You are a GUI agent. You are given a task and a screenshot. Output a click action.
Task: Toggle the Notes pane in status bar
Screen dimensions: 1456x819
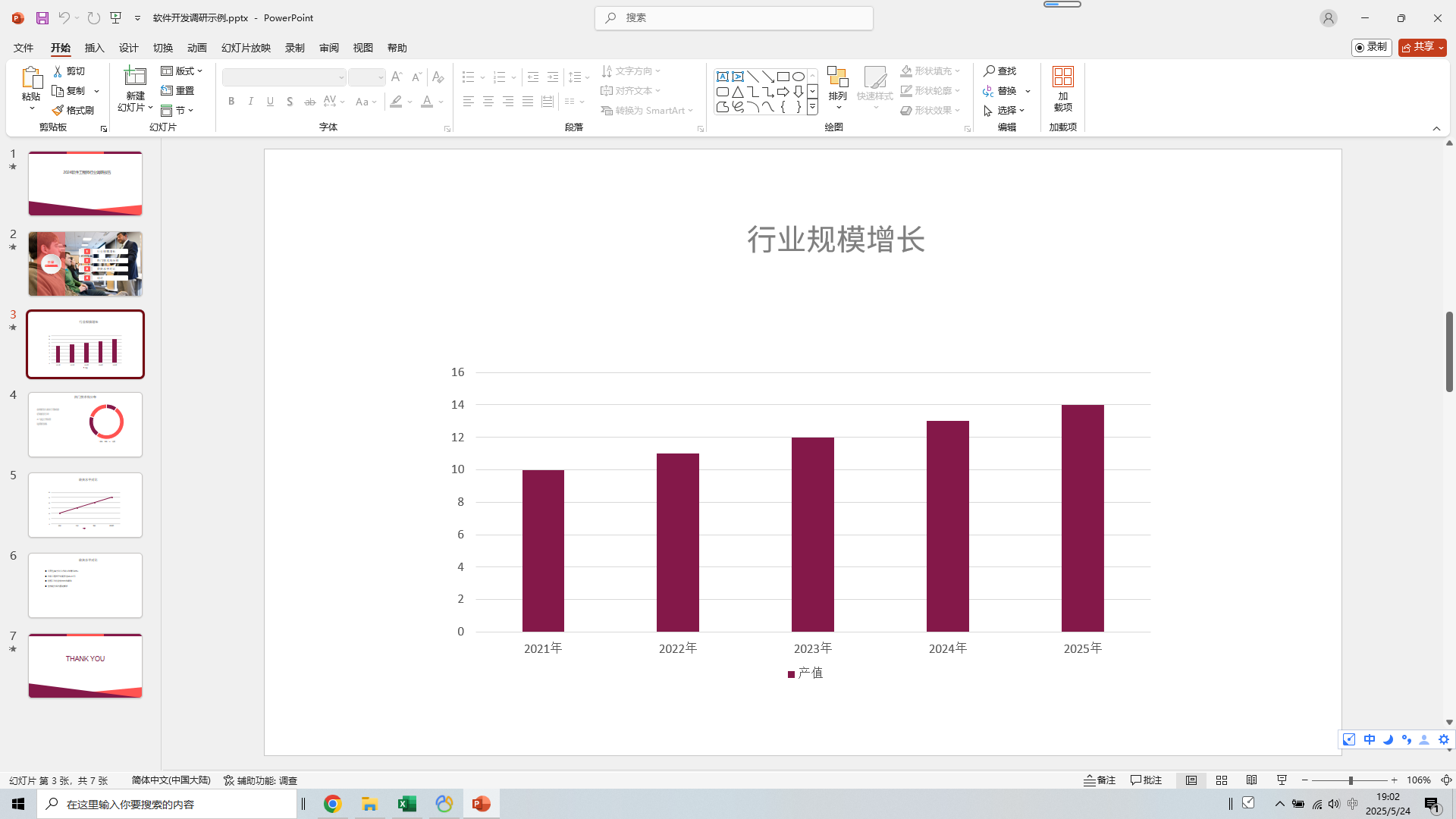coord(1100,780)
